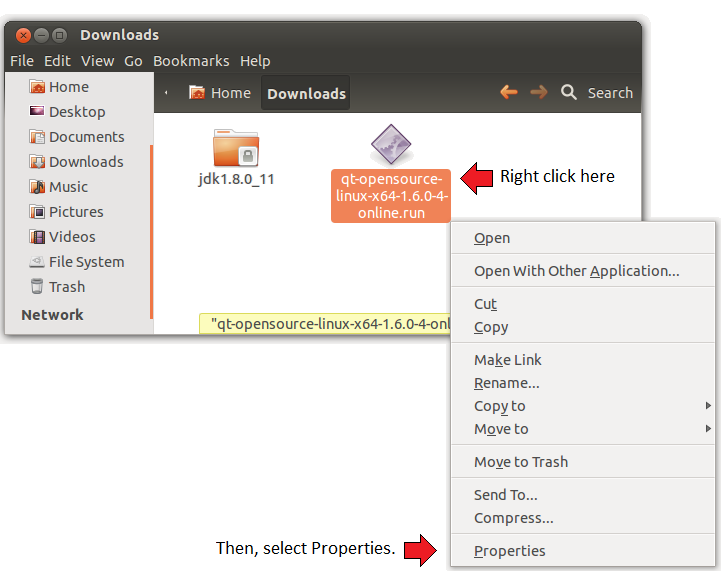Click the Videos label in sidebar
The image size is (721, 571).
(72, 236)
